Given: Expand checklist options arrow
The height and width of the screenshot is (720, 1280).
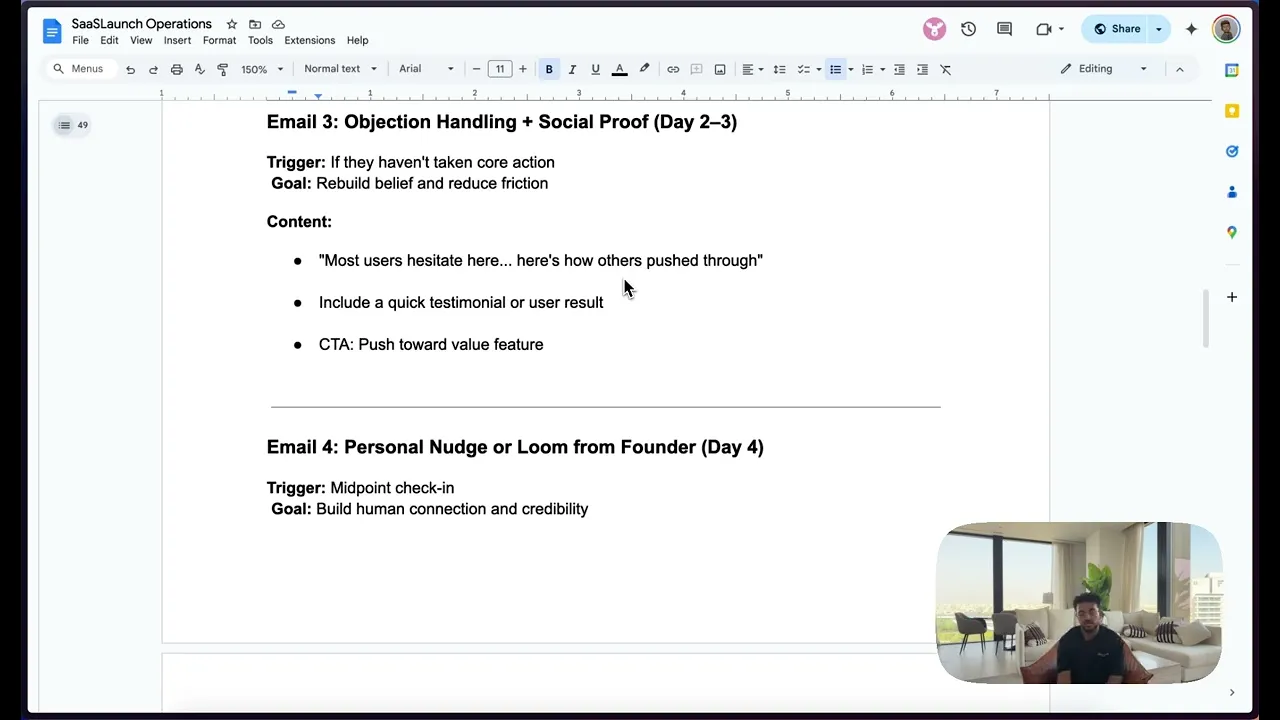Looking at the screenshot, I should click(818, 69).
